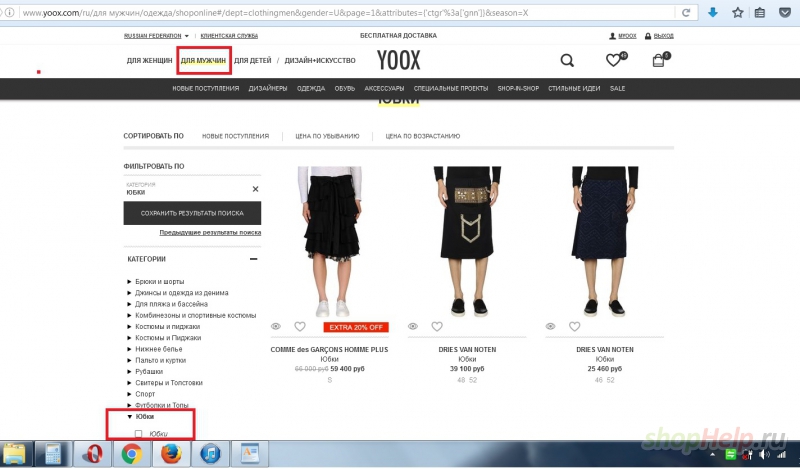Click the browser address bar URL

pos(276,13)
